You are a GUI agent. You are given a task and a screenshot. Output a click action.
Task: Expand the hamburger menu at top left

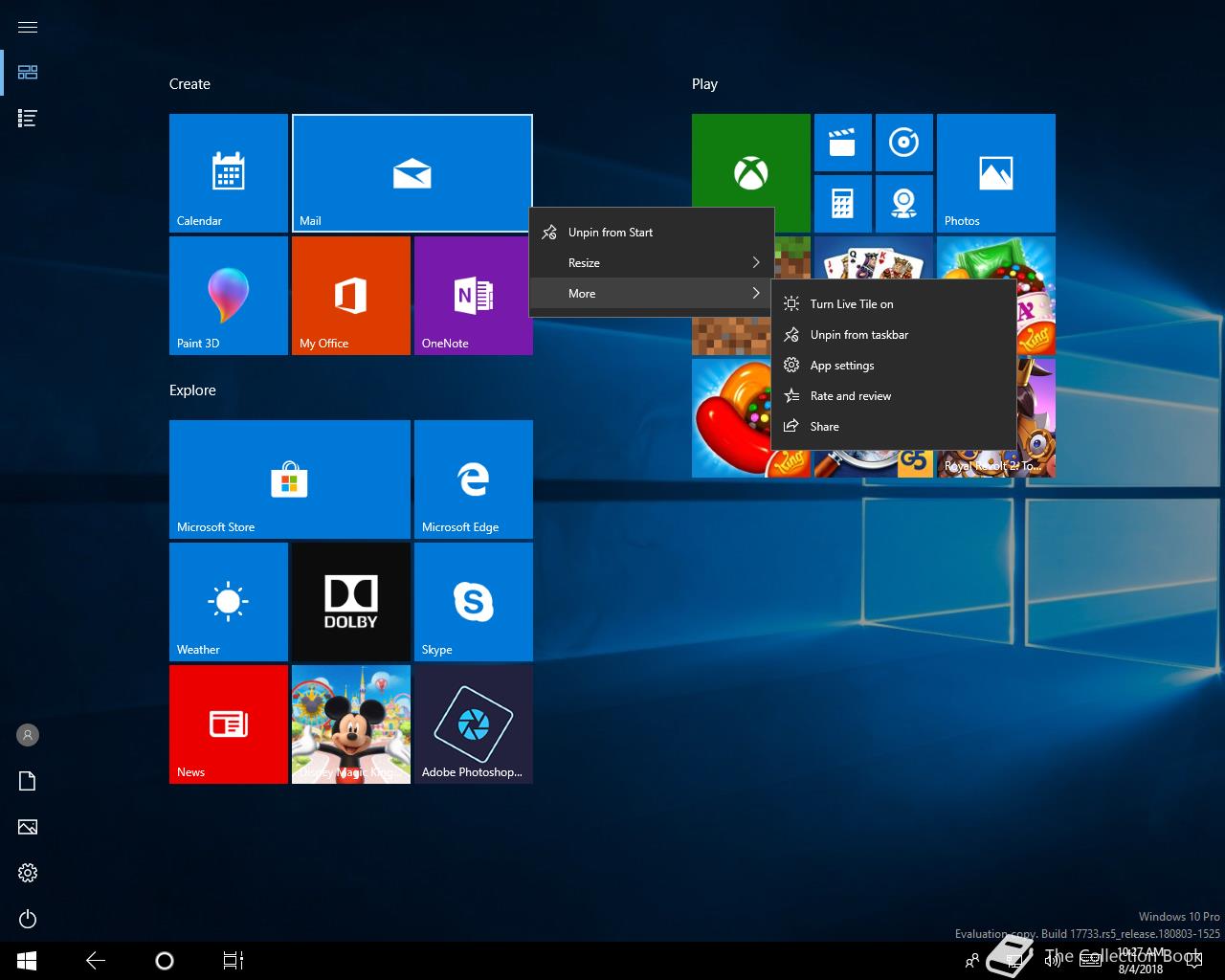click(28, 27)
